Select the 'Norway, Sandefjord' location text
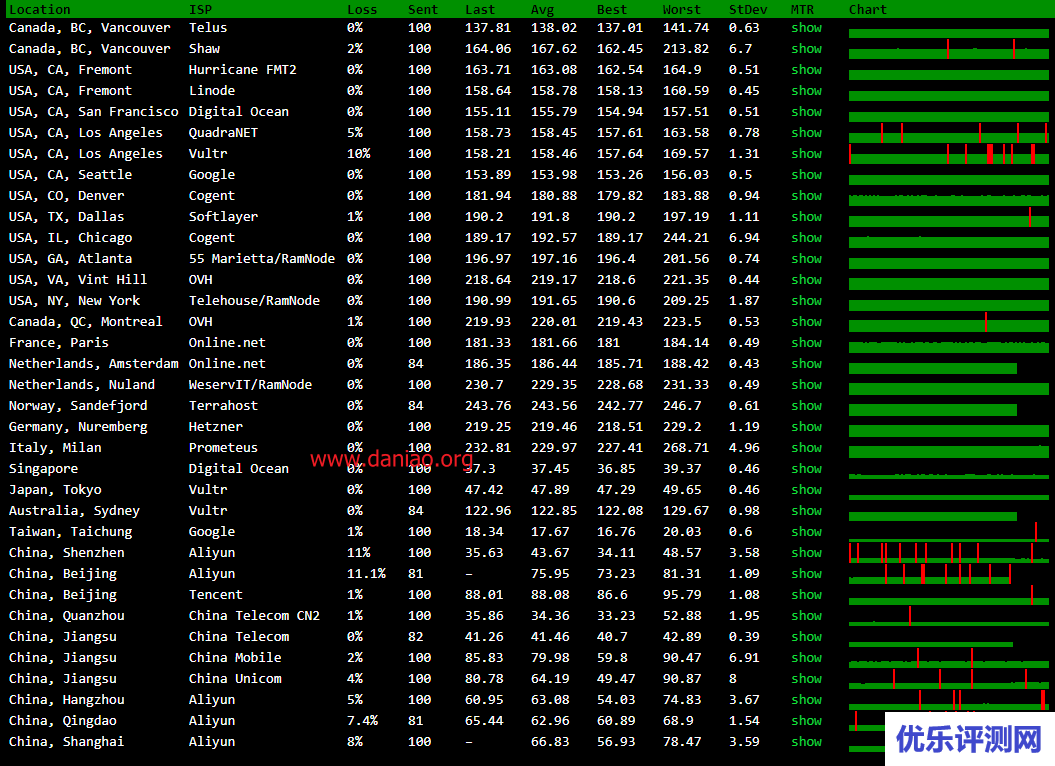1055x766 pixels. coord(78,405)
